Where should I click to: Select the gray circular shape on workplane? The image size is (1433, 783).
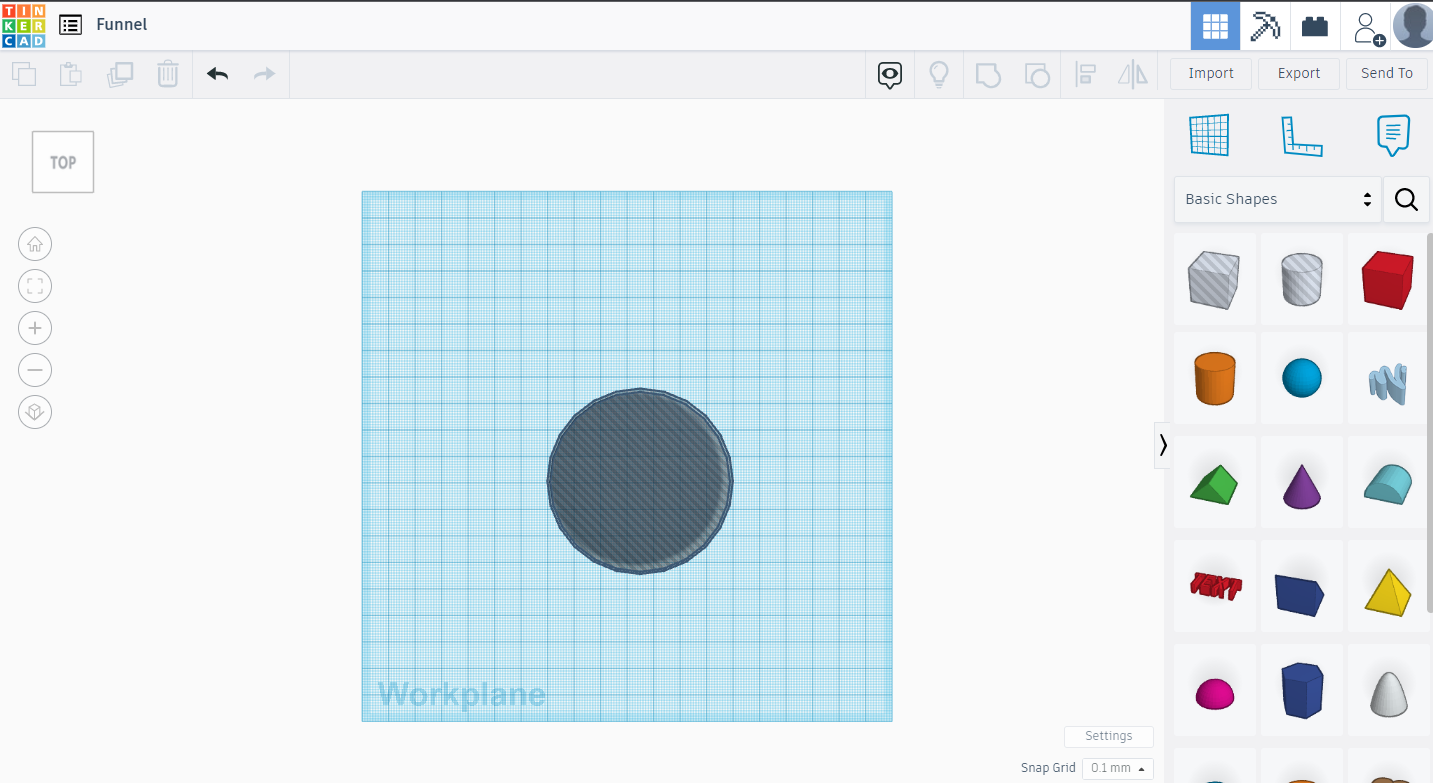pos(640,481)
